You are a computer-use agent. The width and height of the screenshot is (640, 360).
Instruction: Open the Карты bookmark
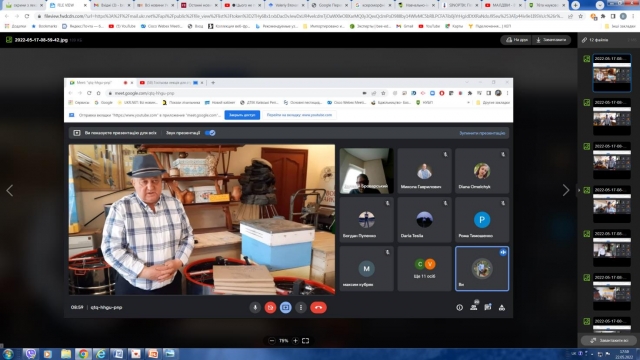pos(455,26)
